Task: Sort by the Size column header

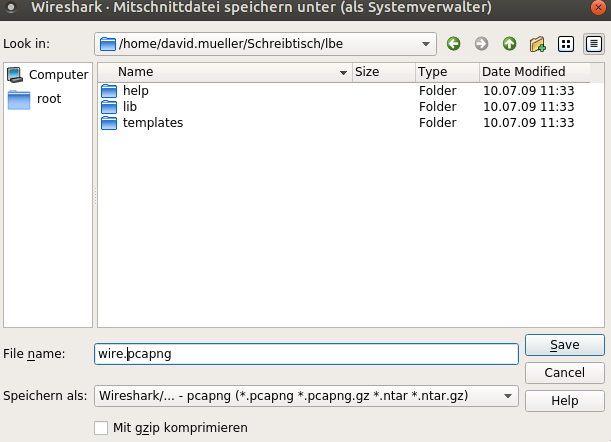Action: [384, 72]
